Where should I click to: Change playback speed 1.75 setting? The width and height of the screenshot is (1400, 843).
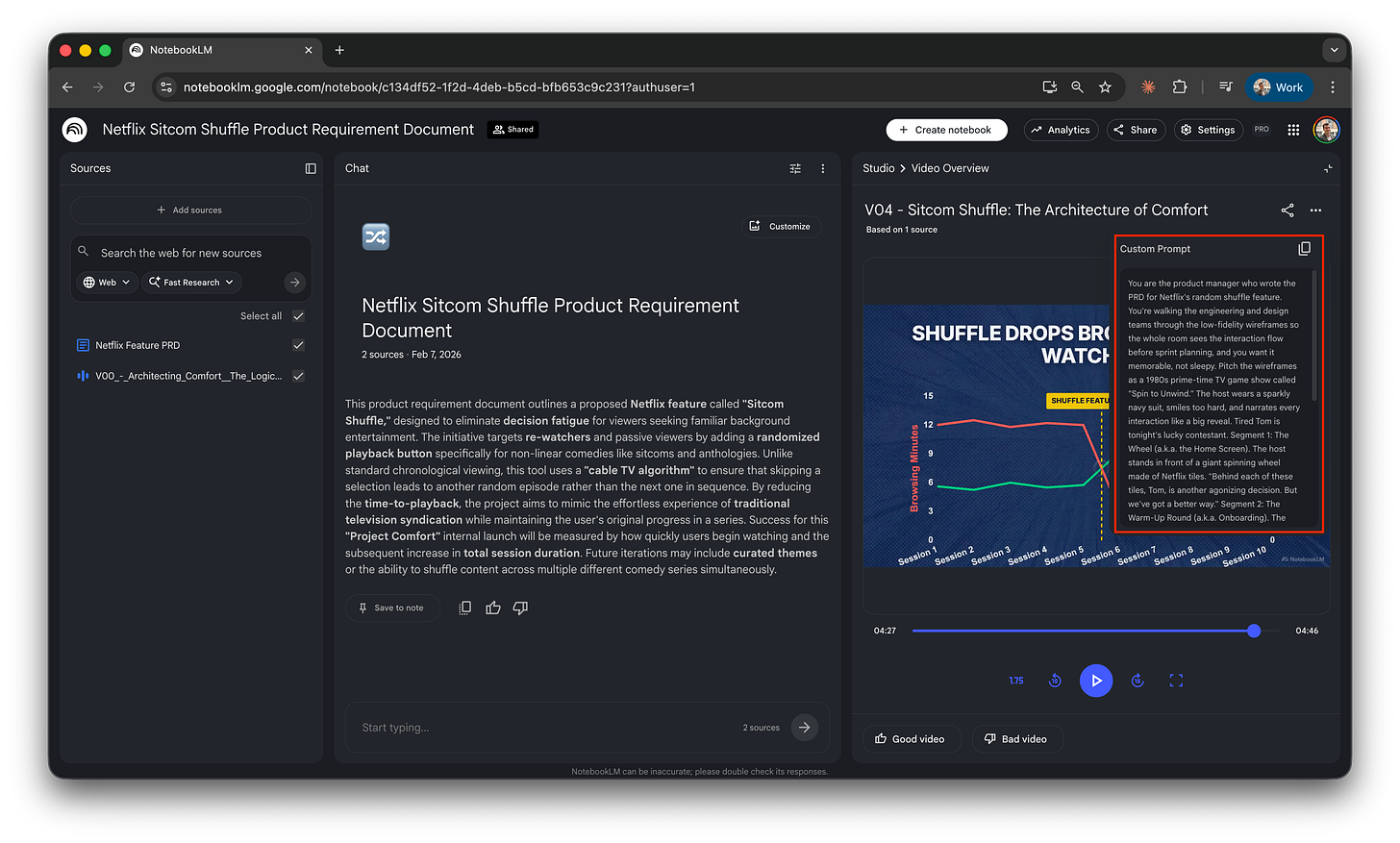[1016, 681]
